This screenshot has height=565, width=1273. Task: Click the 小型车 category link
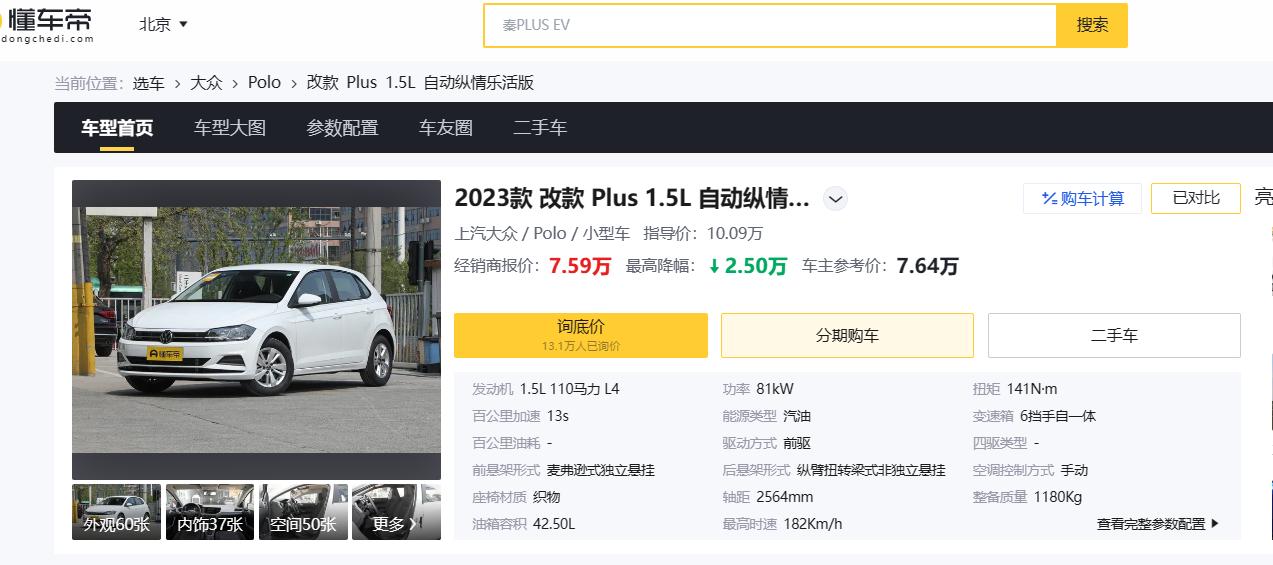click(x=606, y=233)
